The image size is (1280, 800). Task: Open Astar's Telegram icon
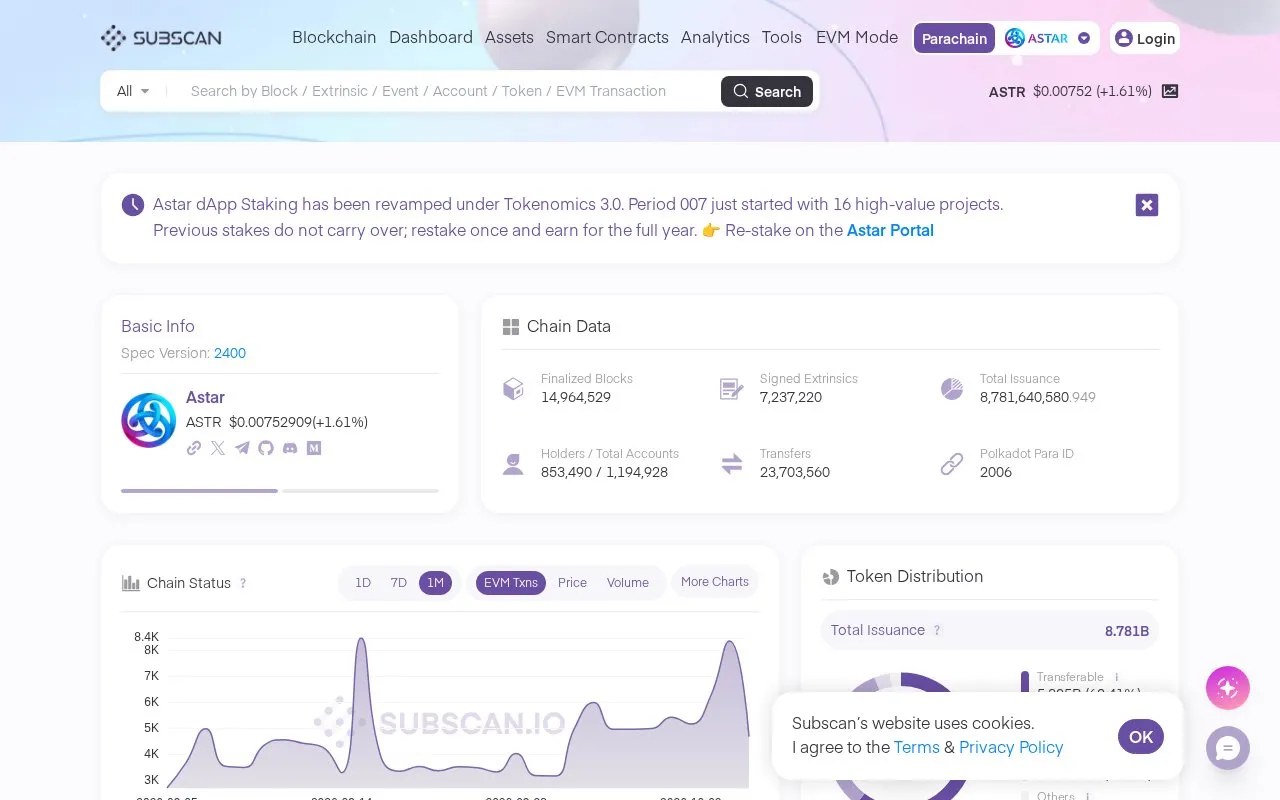[x=242, y=448]
